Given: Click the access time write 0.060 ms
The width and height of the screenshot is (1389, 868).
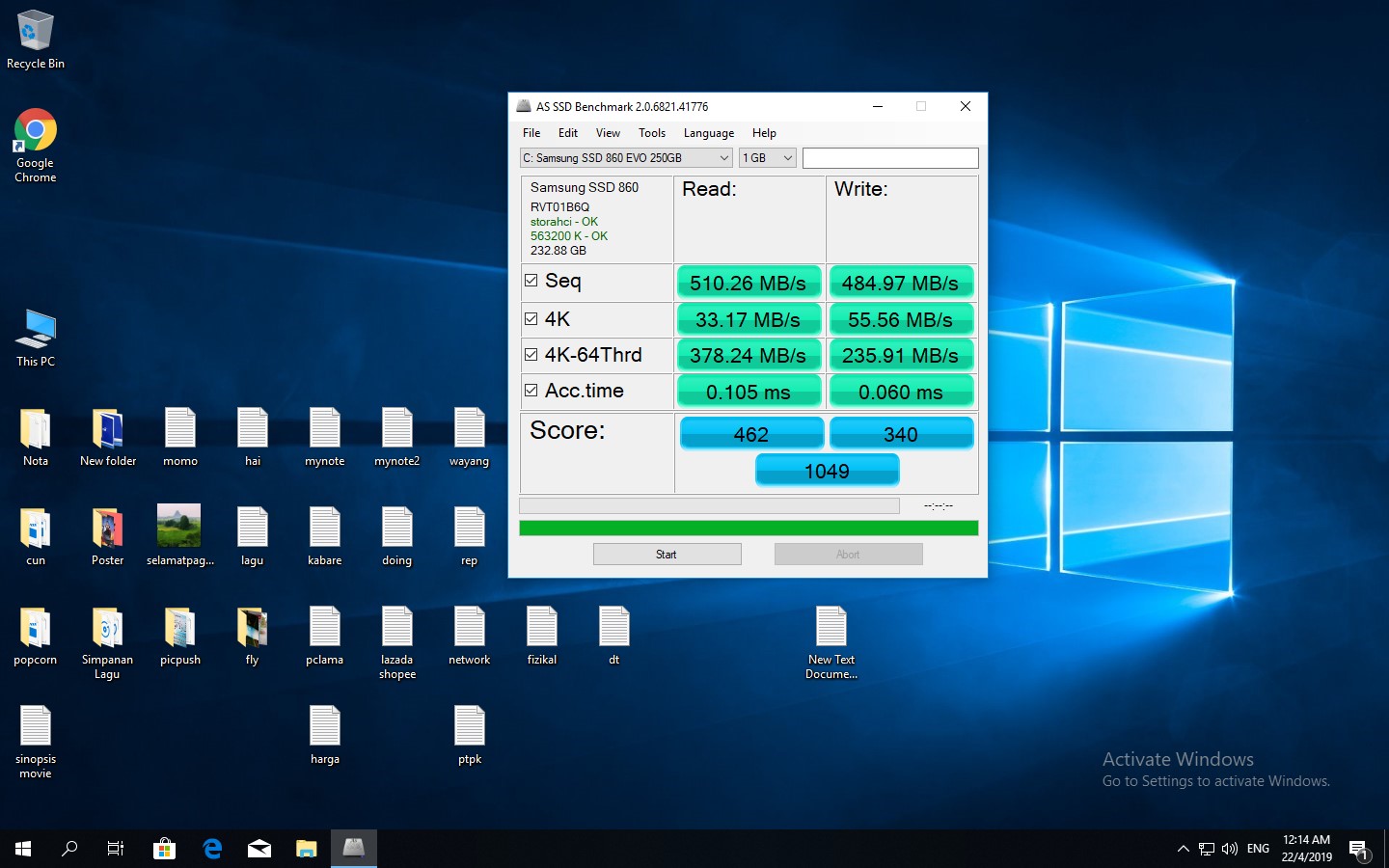Looking at the screenshot, I should tap(901, 392).
